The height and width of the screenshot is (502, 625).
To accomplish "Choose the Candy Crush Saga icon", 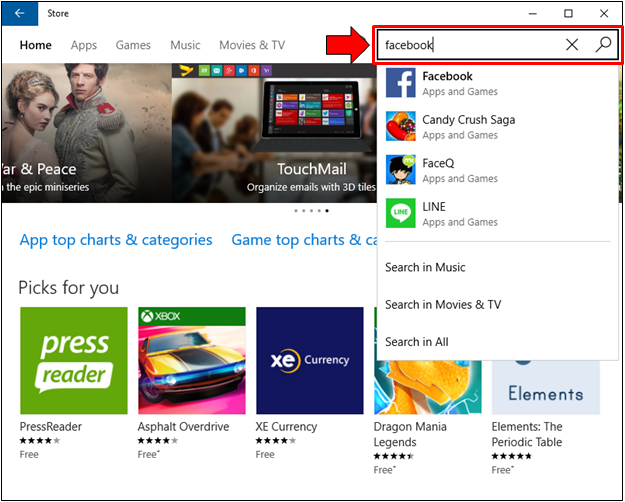I will (x=401, y=127).
